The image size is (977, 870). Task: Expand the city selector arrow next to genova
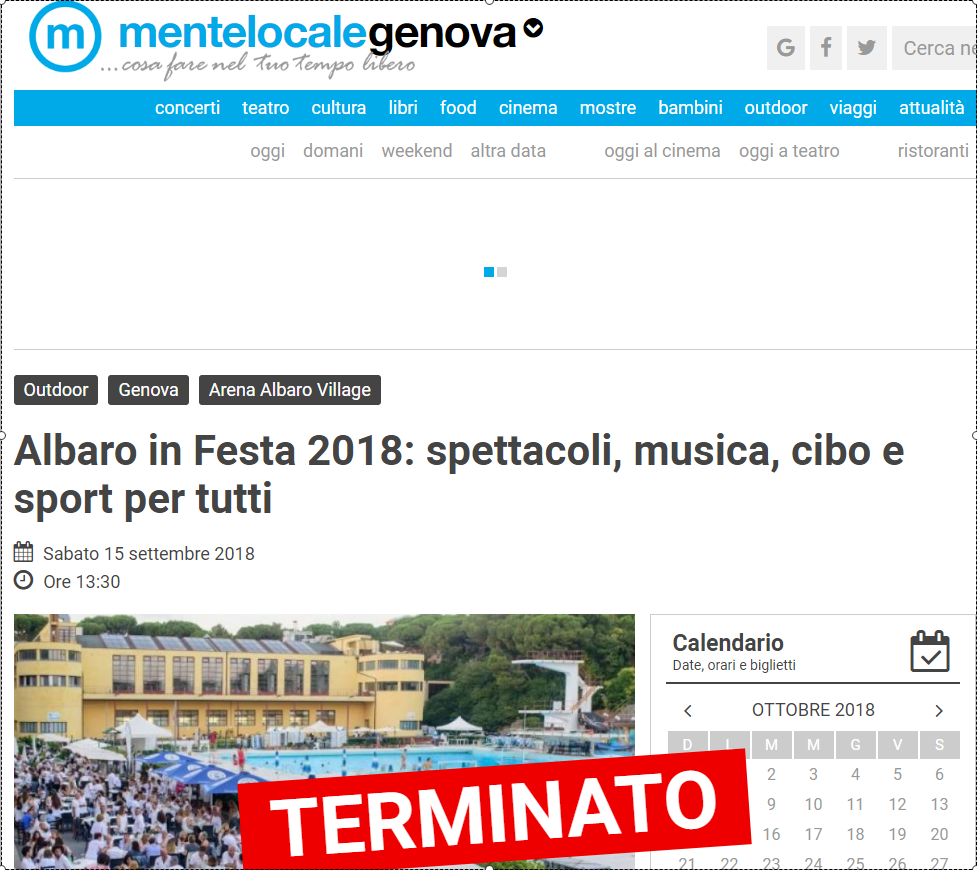[x=533, y=28]
